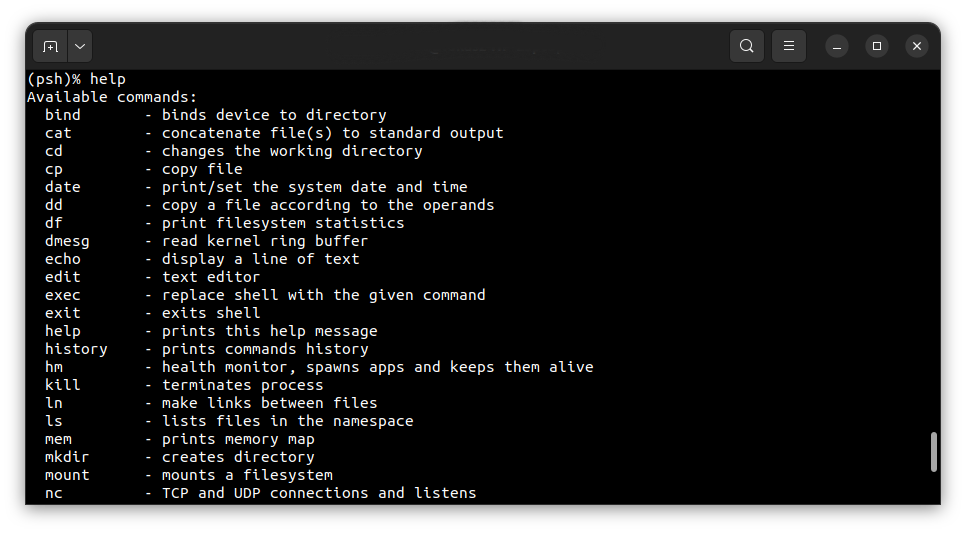Maximize the terminal window

(x=877, y=46)
